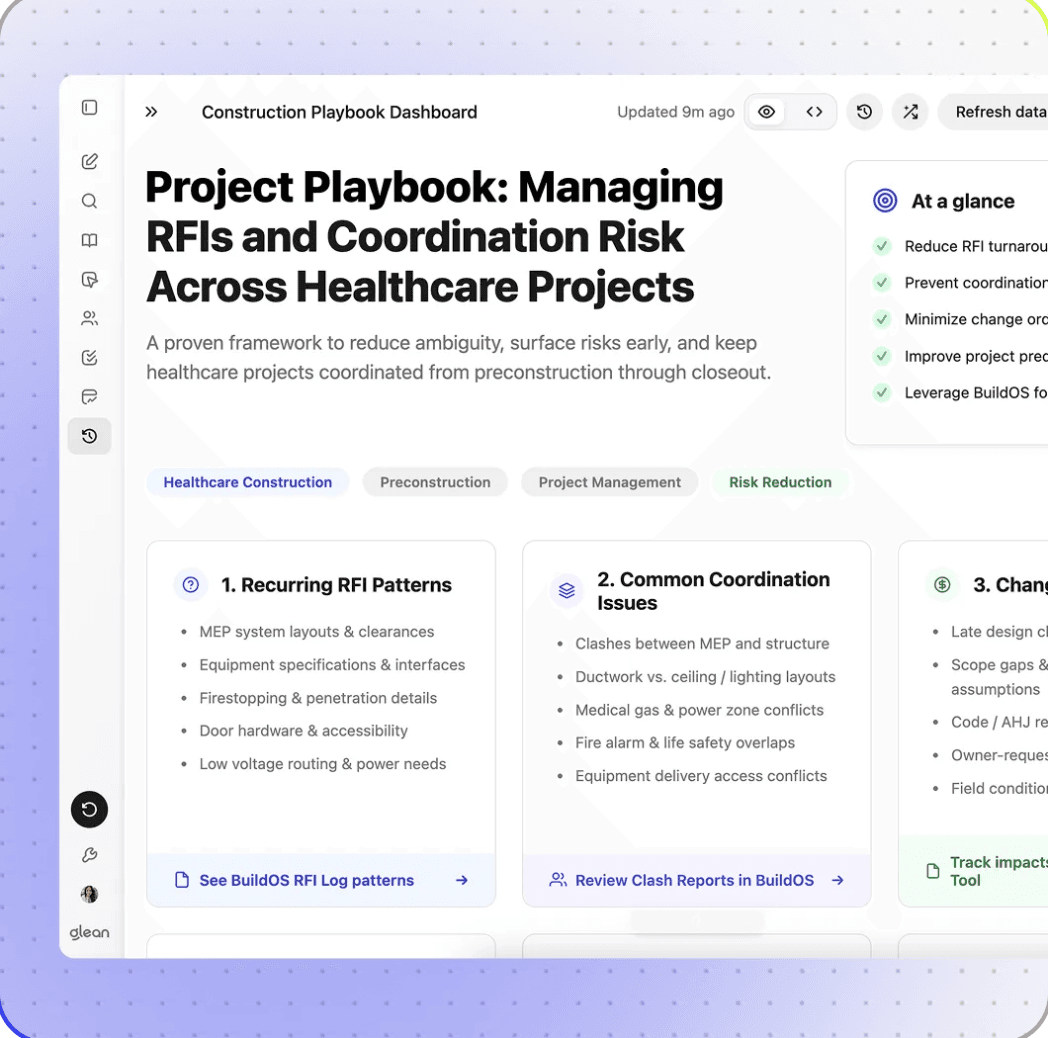
Task: Open the agents cursor-box sidebar icon
Action: [90, 279]
